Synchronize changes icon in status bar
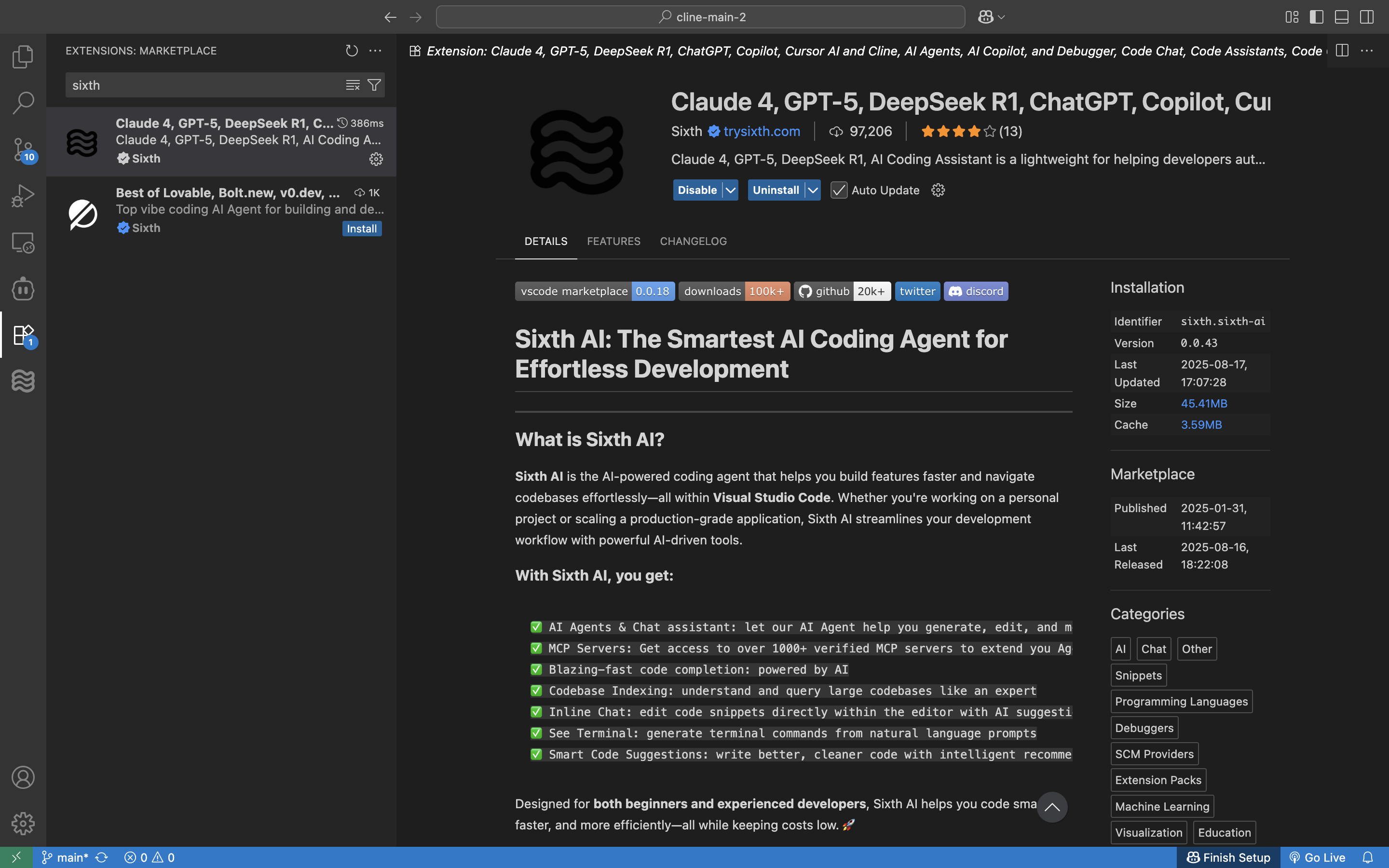The width and height of the screenshot is (1389, 868). coord(102,857)
